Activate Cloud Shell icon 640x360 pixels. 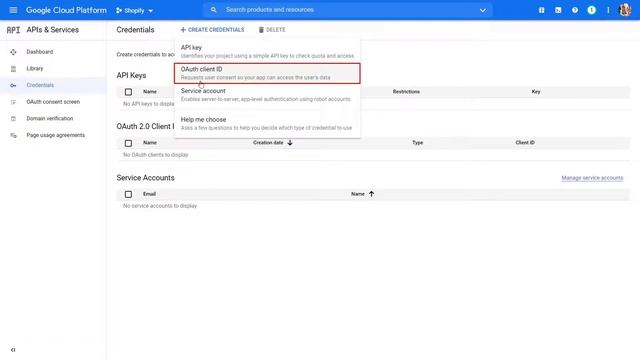(558, 10)
